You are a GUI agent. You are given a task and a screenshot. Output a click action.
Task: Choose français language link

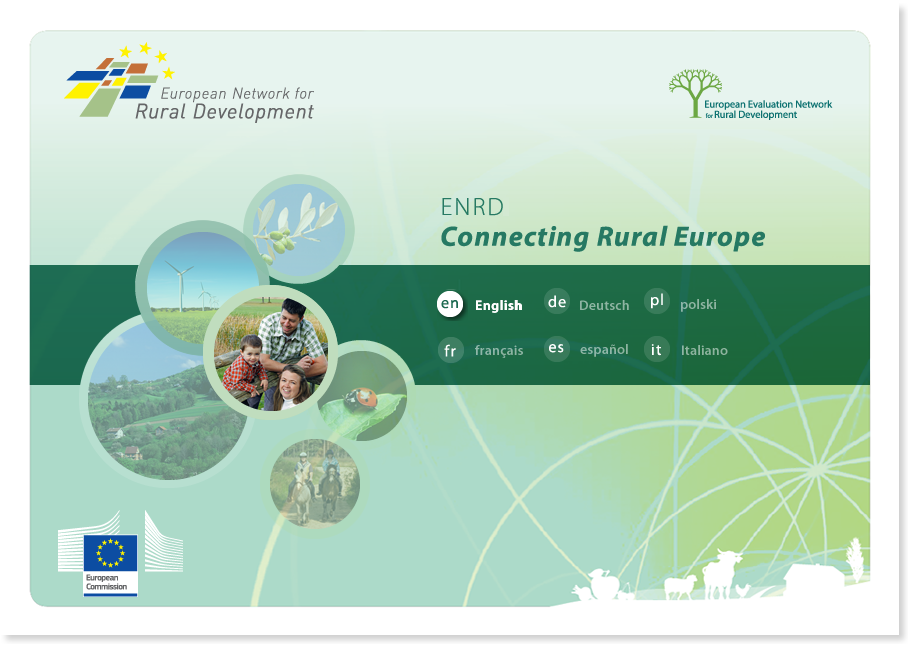click(499, 350)
